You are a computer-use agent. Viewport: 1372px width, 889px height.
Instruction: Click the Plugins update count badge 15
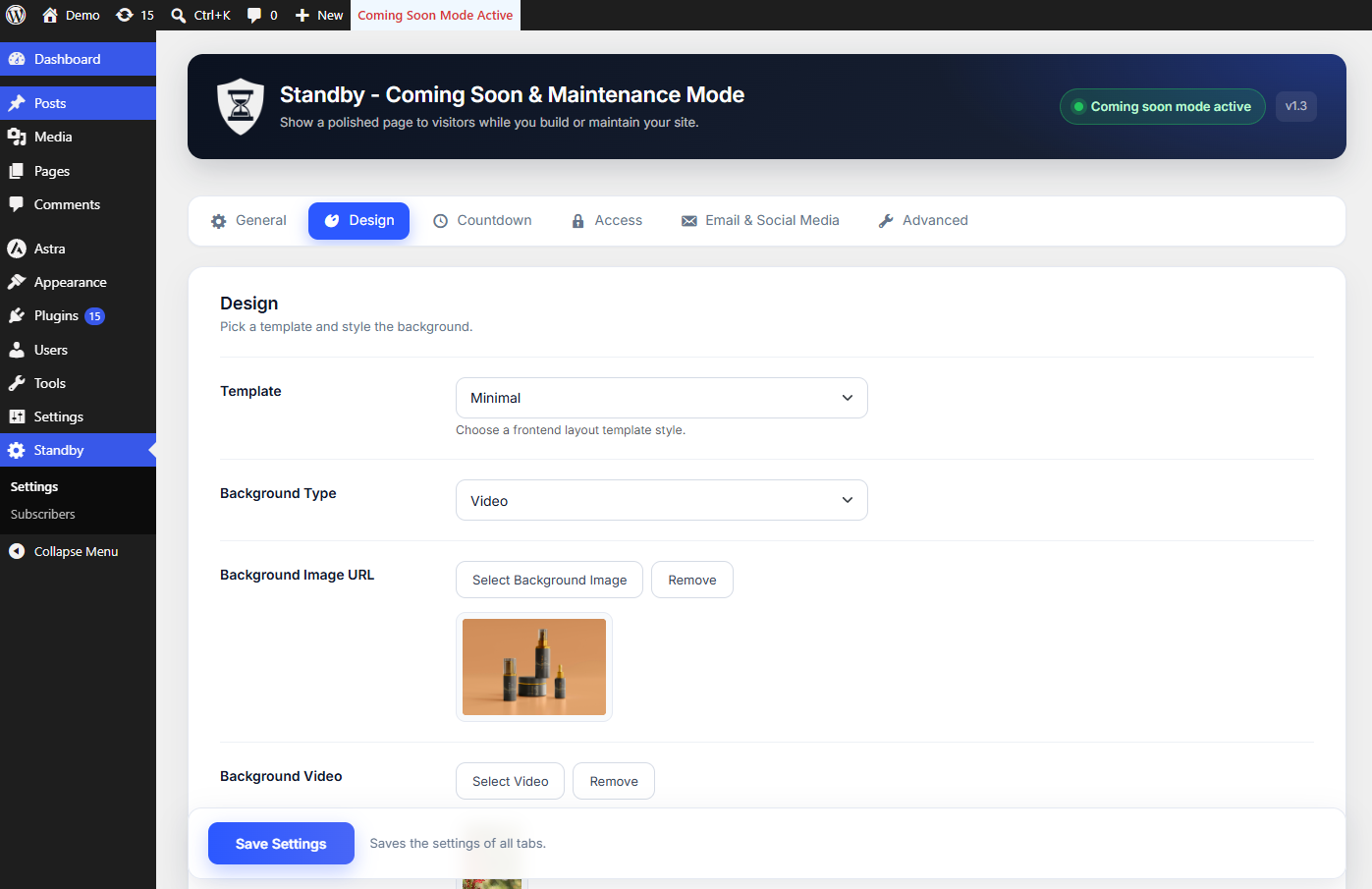pyautogui.click(x=94, y=316)
